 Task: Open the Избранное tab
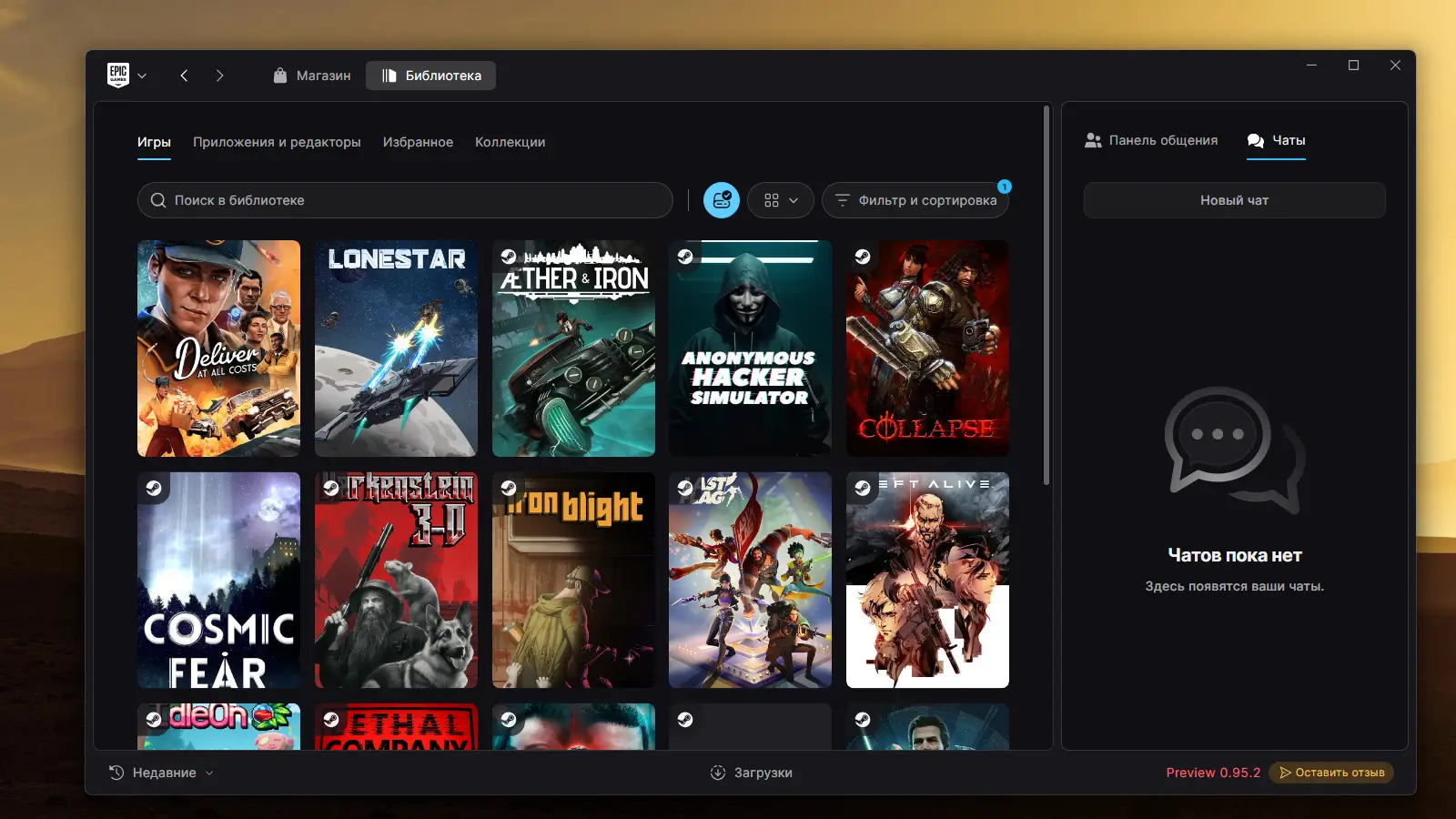coord(418,142)
